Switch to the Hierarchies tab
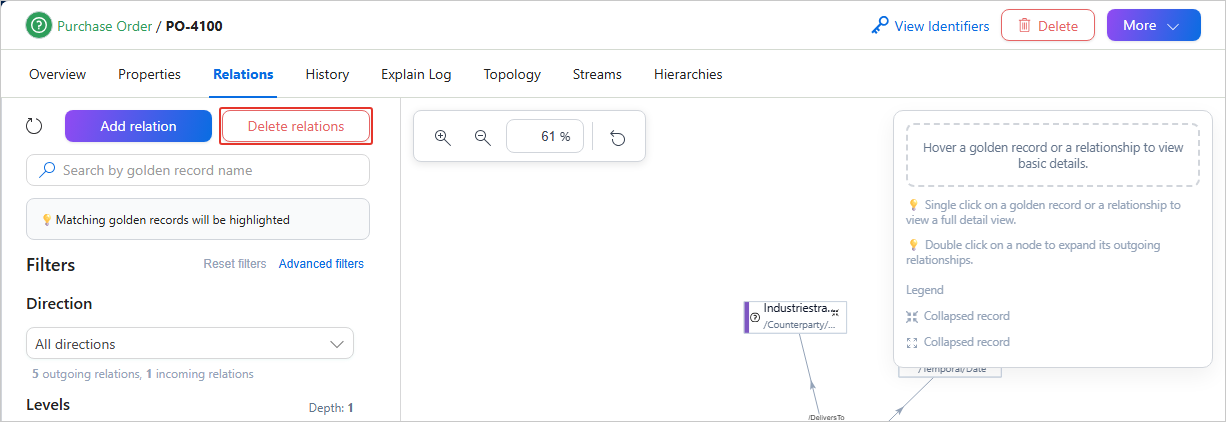Screen dimensions: 1226x422 tap(688, 74)
